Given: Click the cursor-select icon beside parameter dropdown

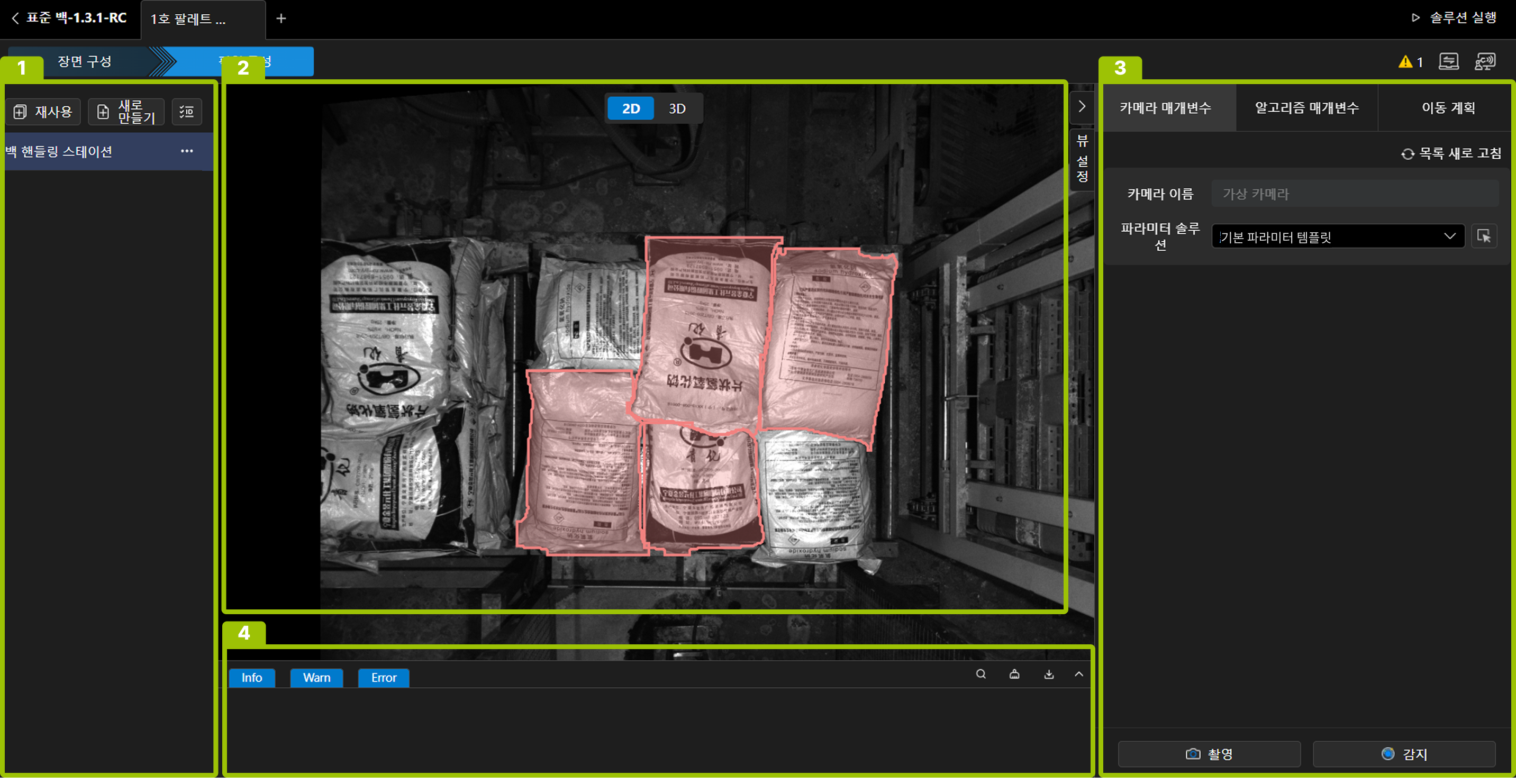Looking at the screenshot, I should pyautogui.click(x=1484, y=236).
